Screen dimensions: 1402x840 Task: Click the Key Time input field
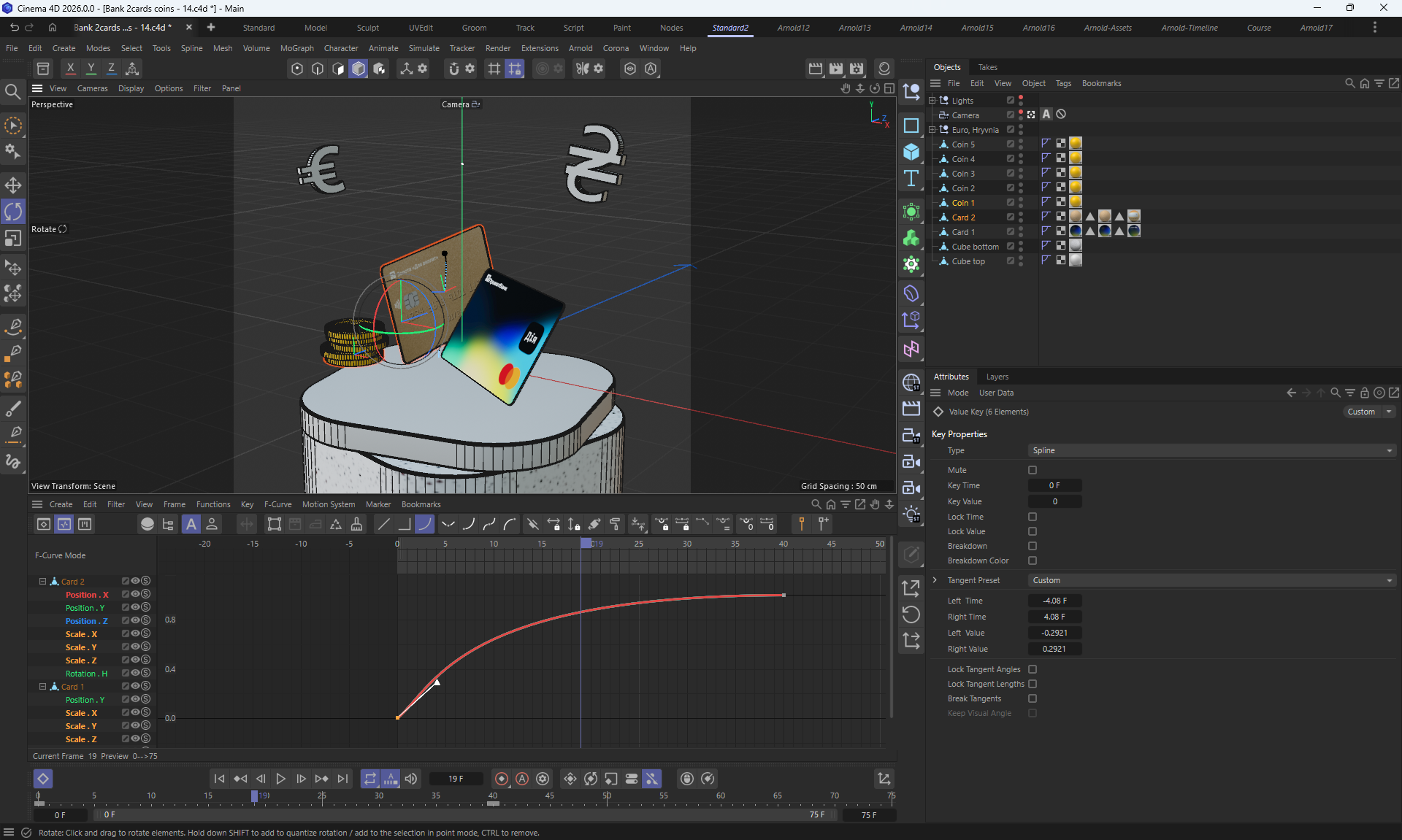[x=1054, y=485]
